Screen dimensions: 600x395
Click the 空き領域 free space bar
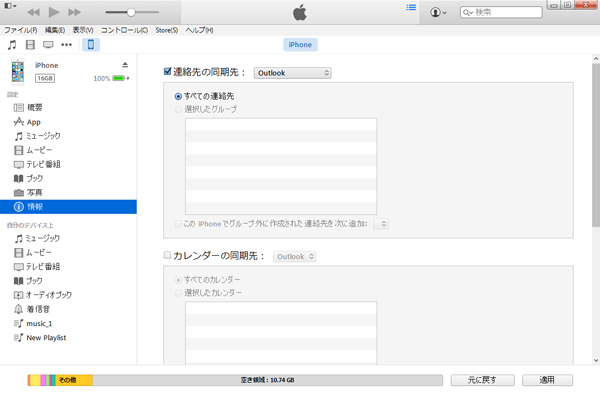(x=267, y=380)
